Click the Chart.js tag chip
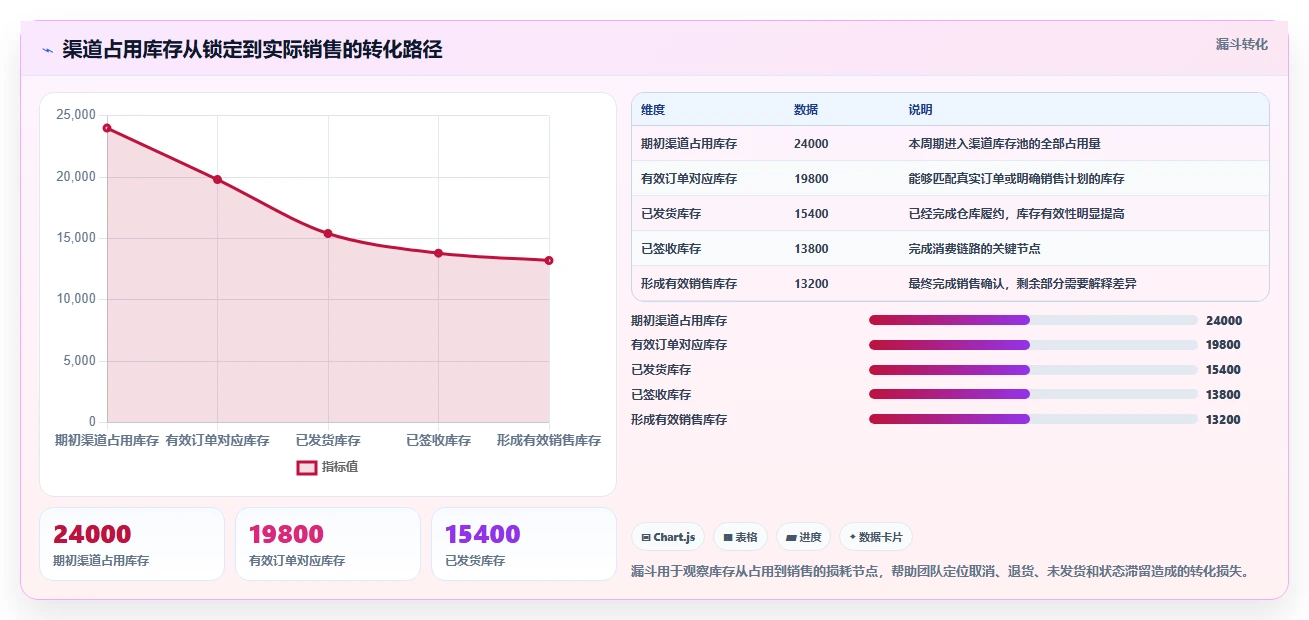The image size is (1309, 620). click(668, 537)
